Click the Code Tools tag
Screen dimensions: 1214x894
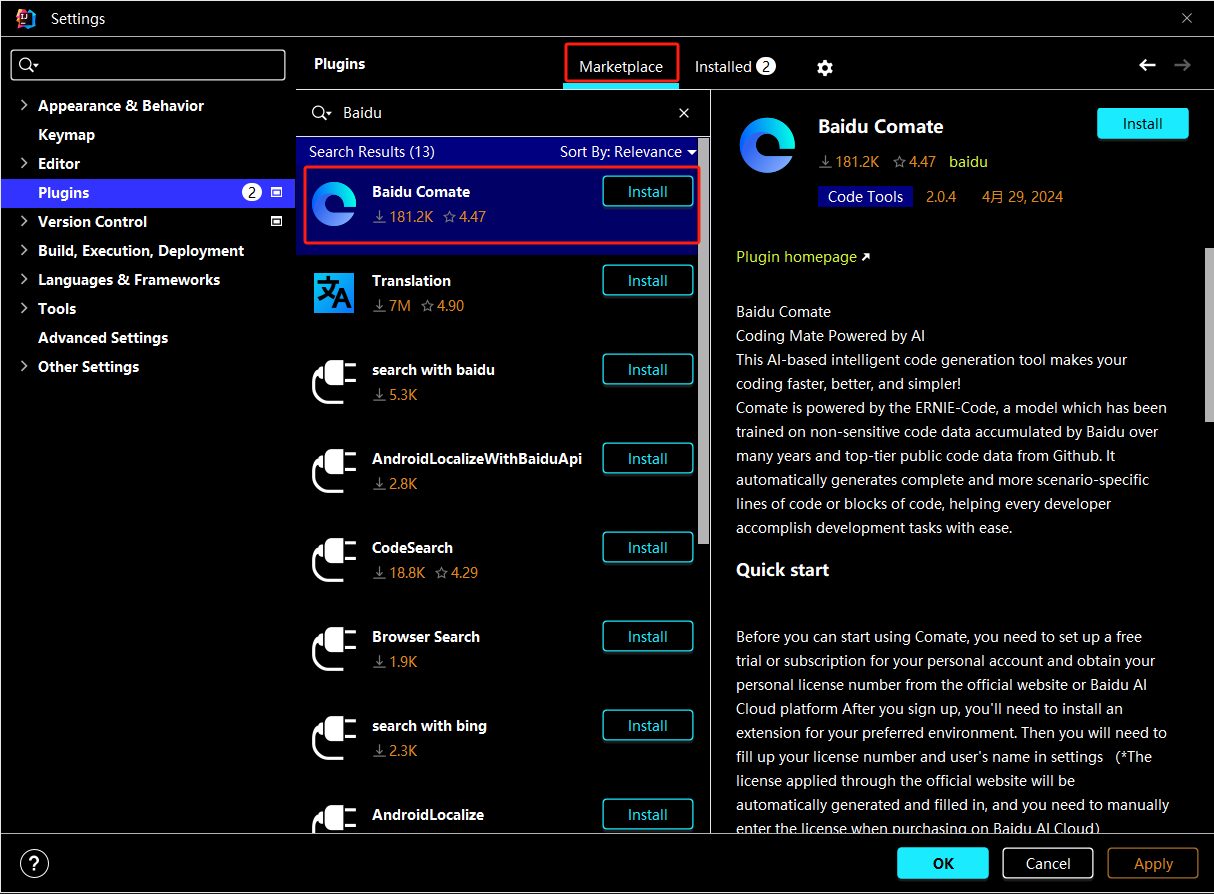(x=865, y=196)
